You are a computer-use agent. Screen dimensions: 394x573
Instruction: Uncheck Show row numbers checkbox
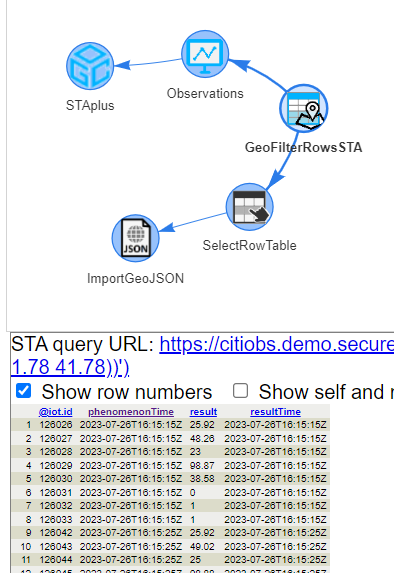[x=24, y=391]
